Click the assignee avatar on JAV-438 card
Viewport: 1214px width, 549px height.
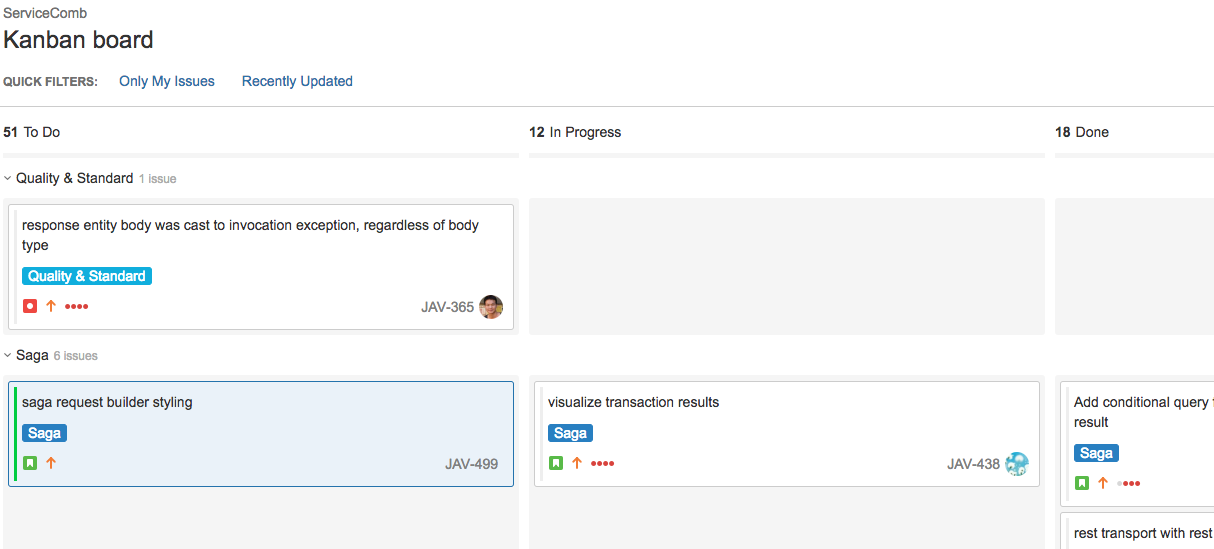[x=1016, y=464]
